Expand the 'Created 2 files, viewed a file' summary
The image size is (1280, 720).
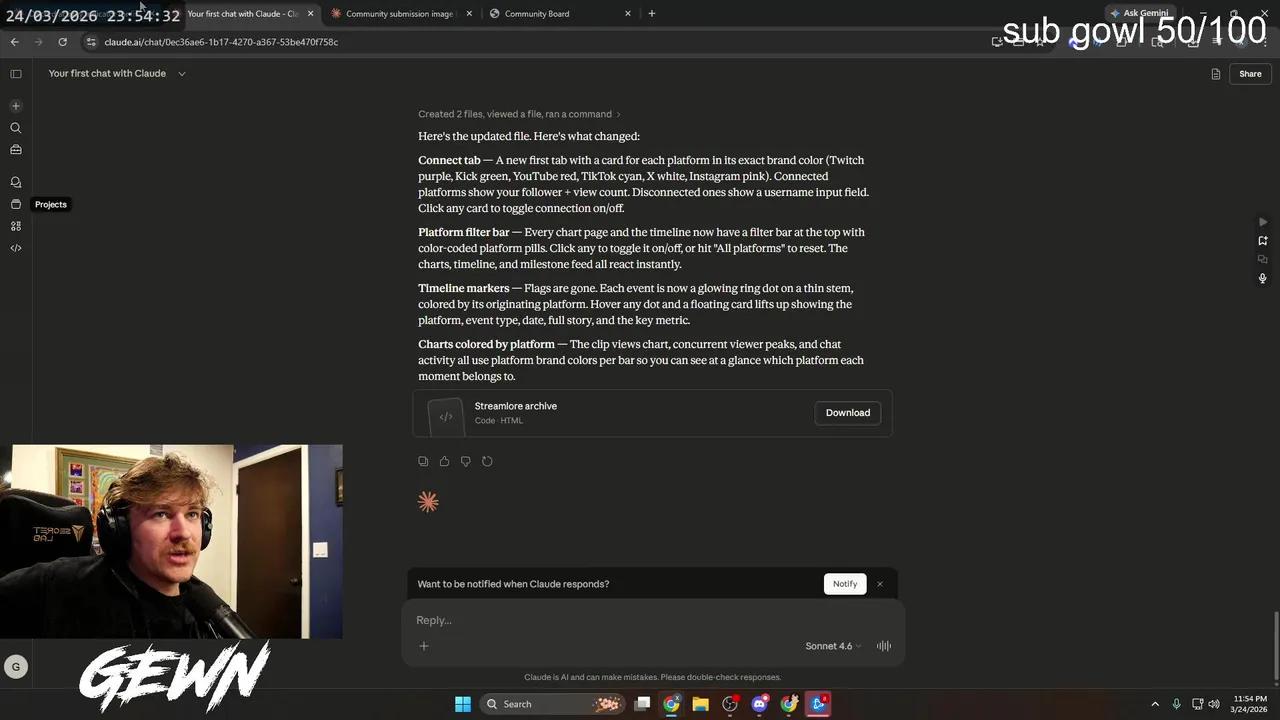520,114
